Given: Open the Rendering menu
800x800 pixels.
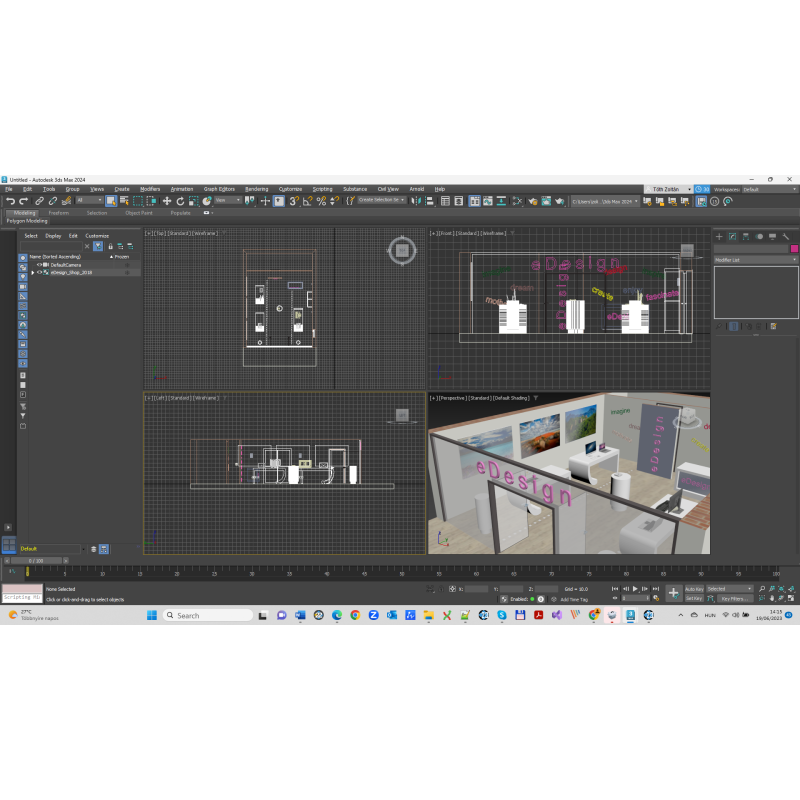Looking at the screenshot, I should coord(256,189).
